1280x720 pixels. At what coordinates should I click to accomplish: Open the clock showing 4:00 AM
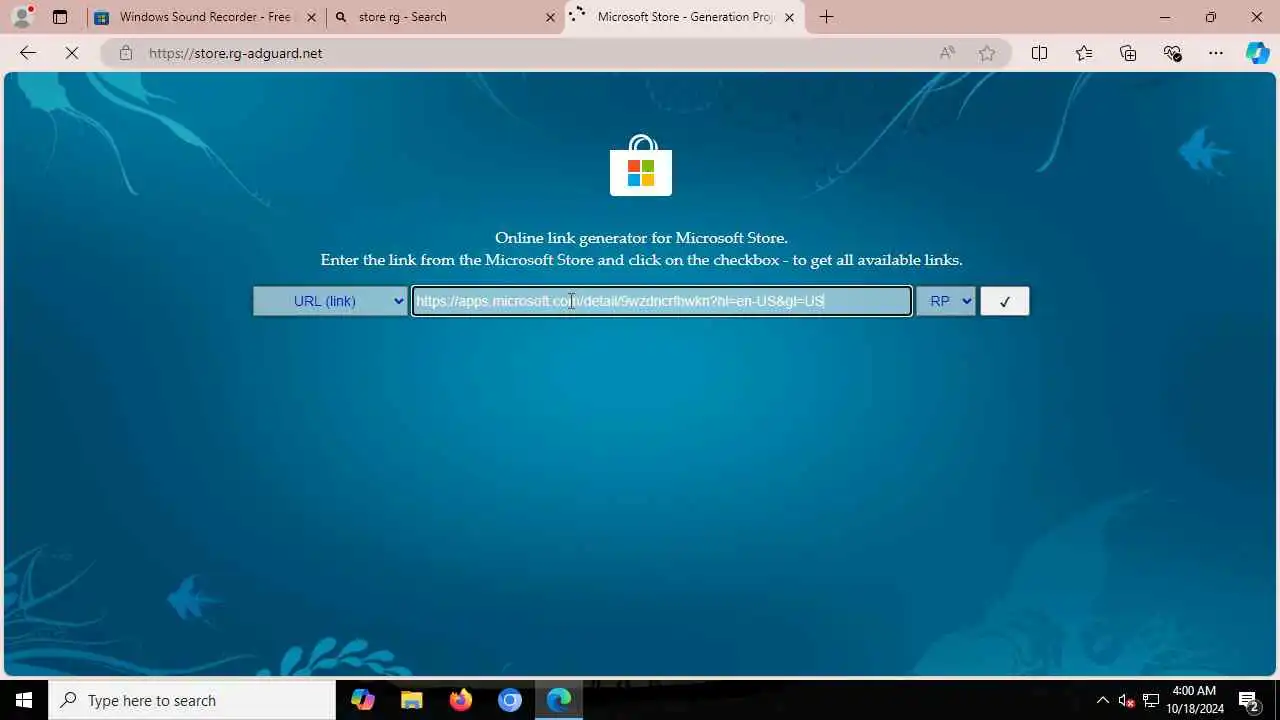pyautogui.click(x=1195, y=700)
